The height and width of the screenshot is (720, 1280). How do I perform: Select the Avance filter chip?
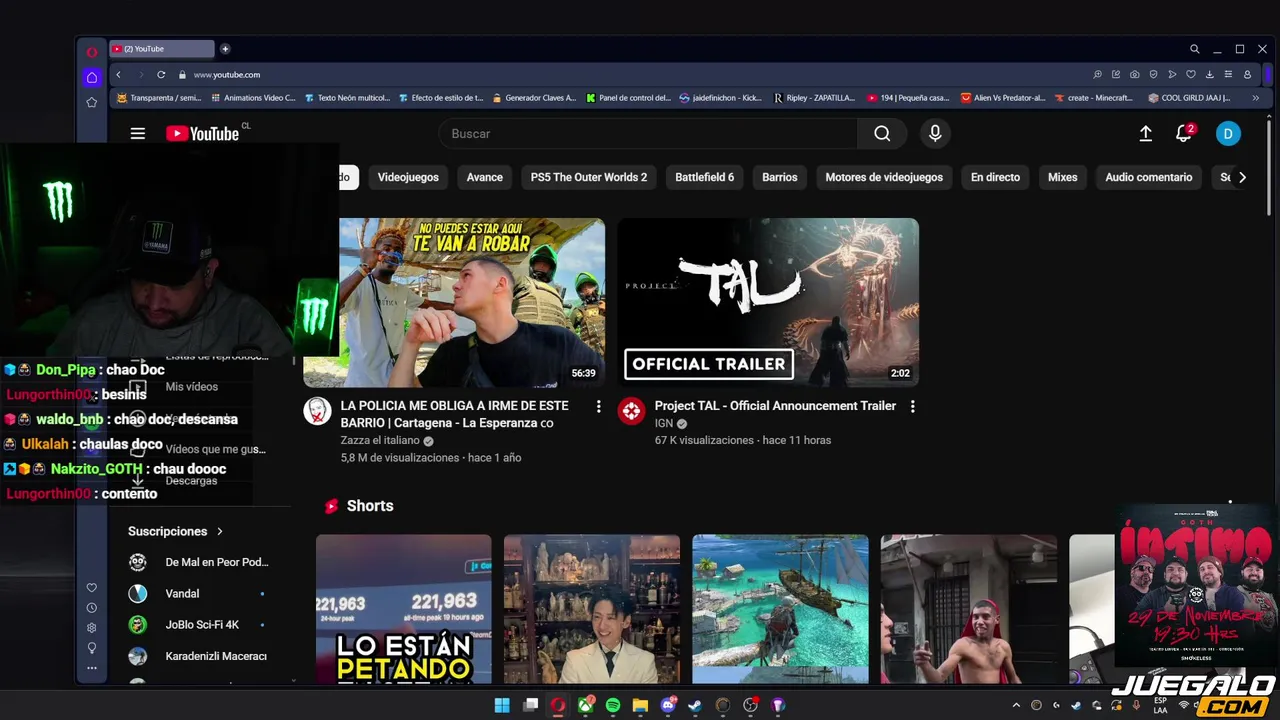tap(484, 177)
